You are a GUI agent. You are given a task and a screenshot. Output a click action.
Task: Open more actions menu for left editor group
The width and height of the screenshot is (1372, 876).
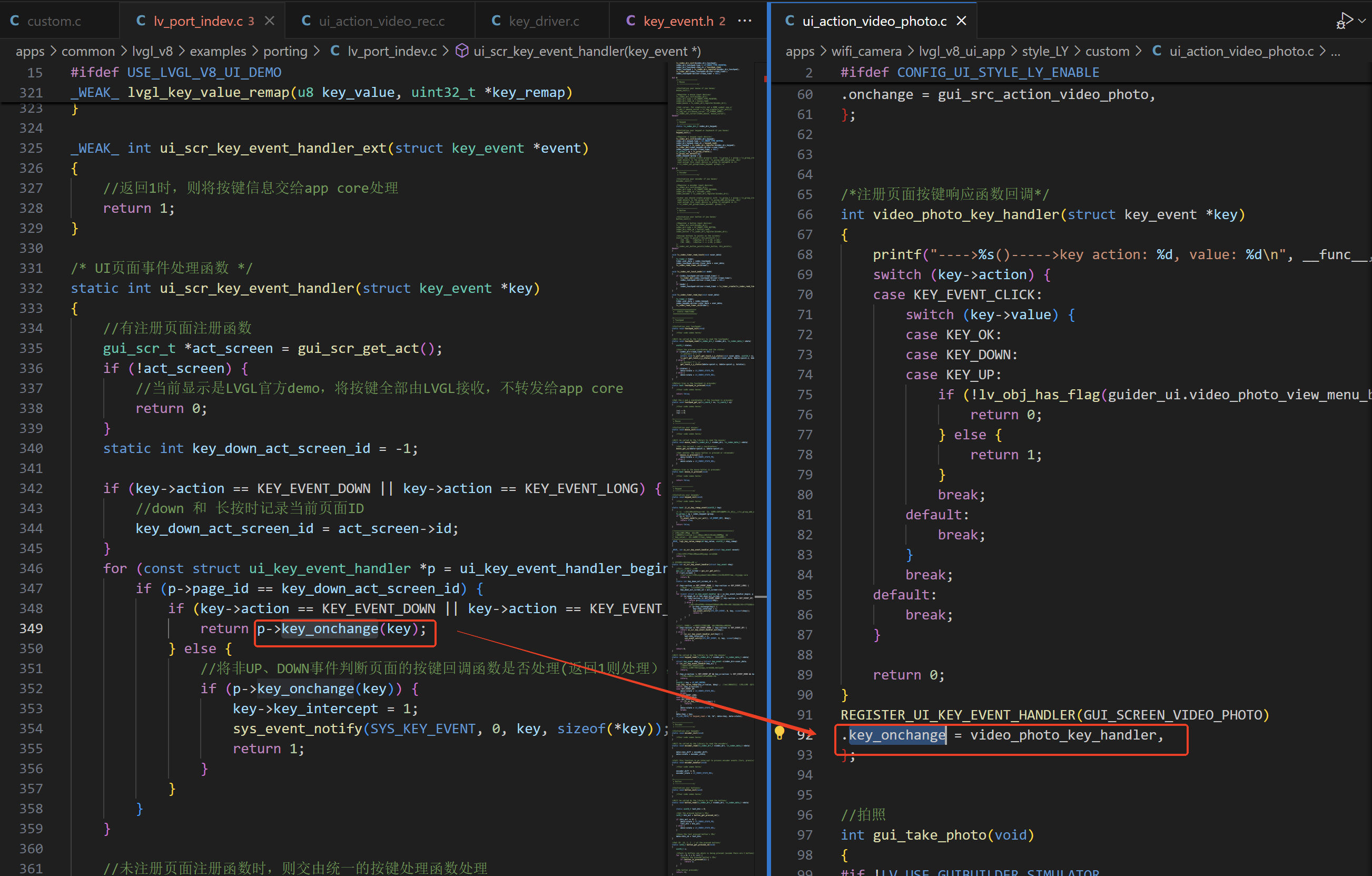point(745,21)
